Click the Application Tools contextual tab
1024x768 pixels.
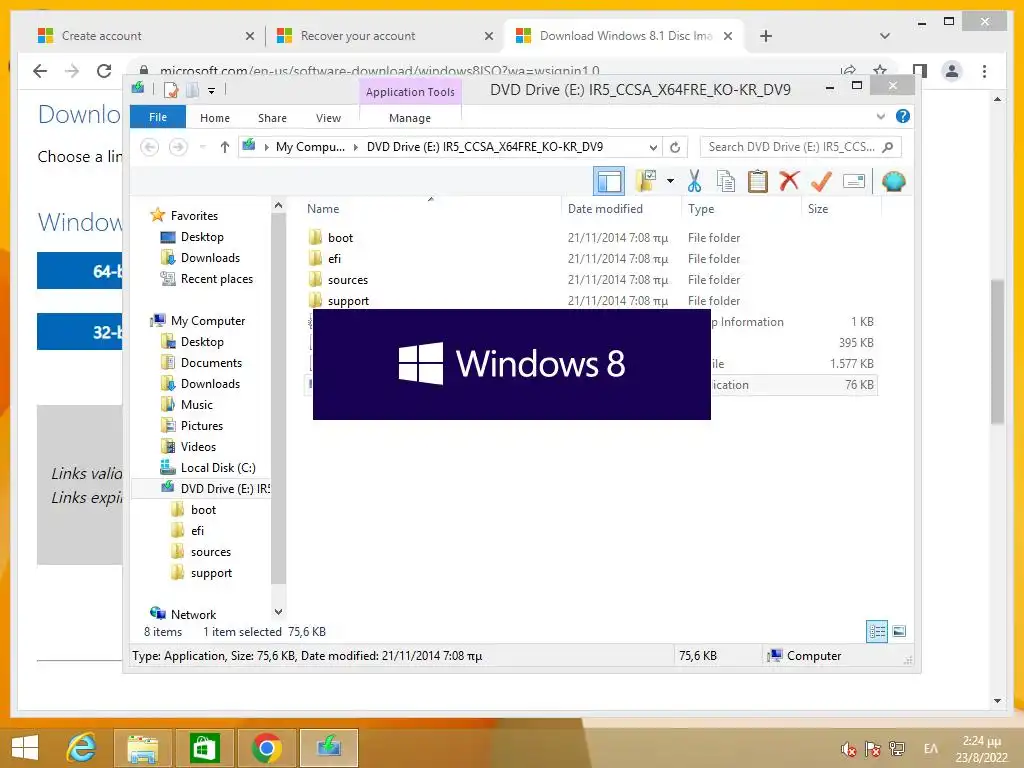[x=410, y=91]
